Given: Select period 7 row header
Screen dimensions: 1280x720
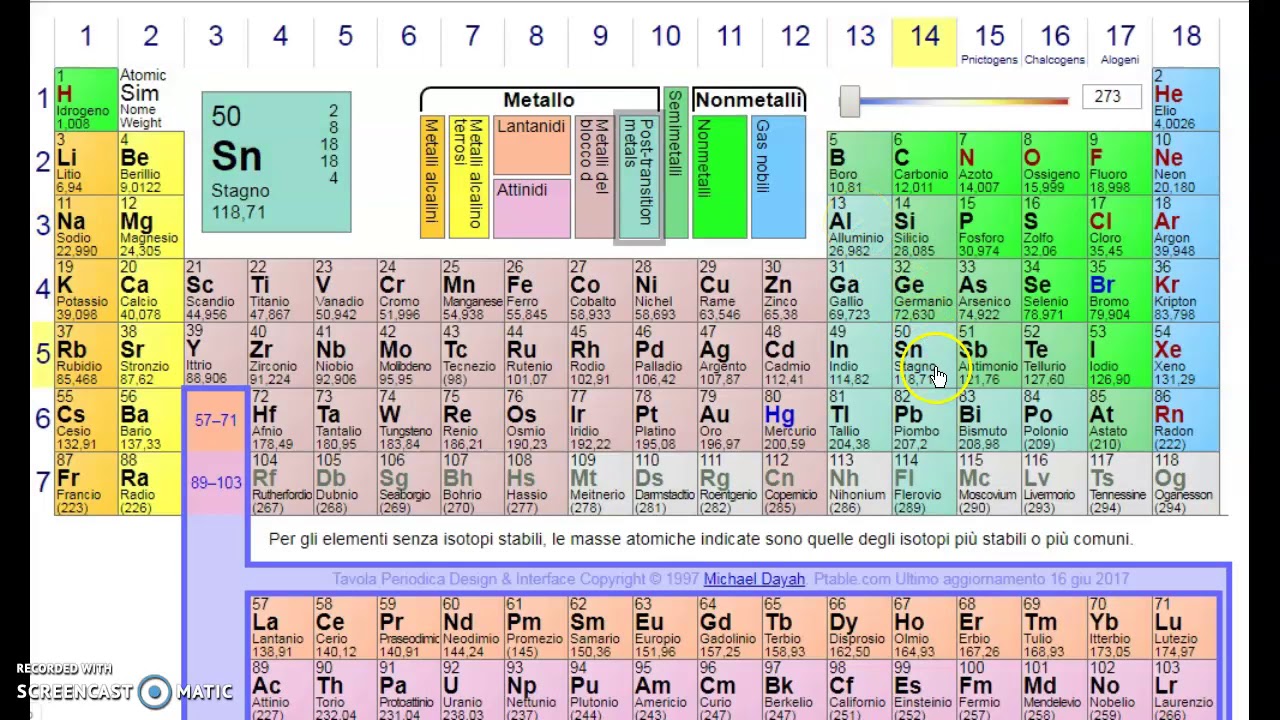Looking at the screenshot, I should [43, 482].
